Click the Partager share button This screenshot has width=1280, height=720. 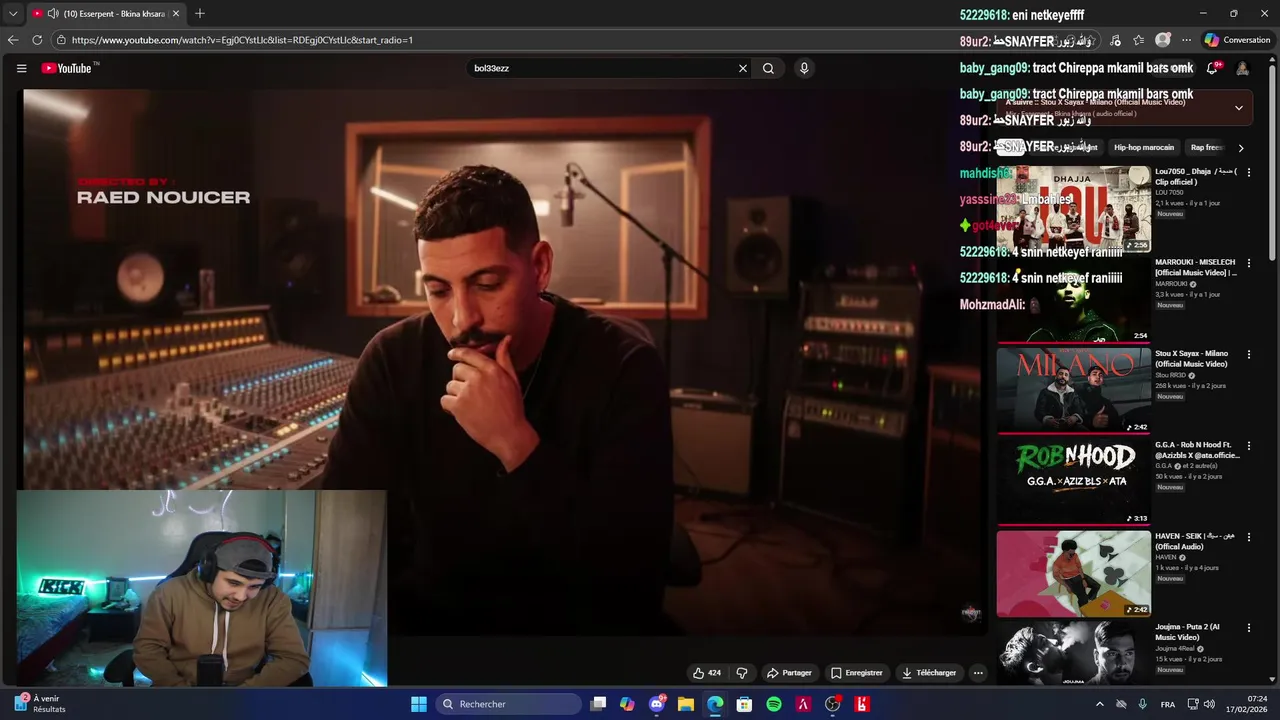pyautogui.click(x=789, y=673)
